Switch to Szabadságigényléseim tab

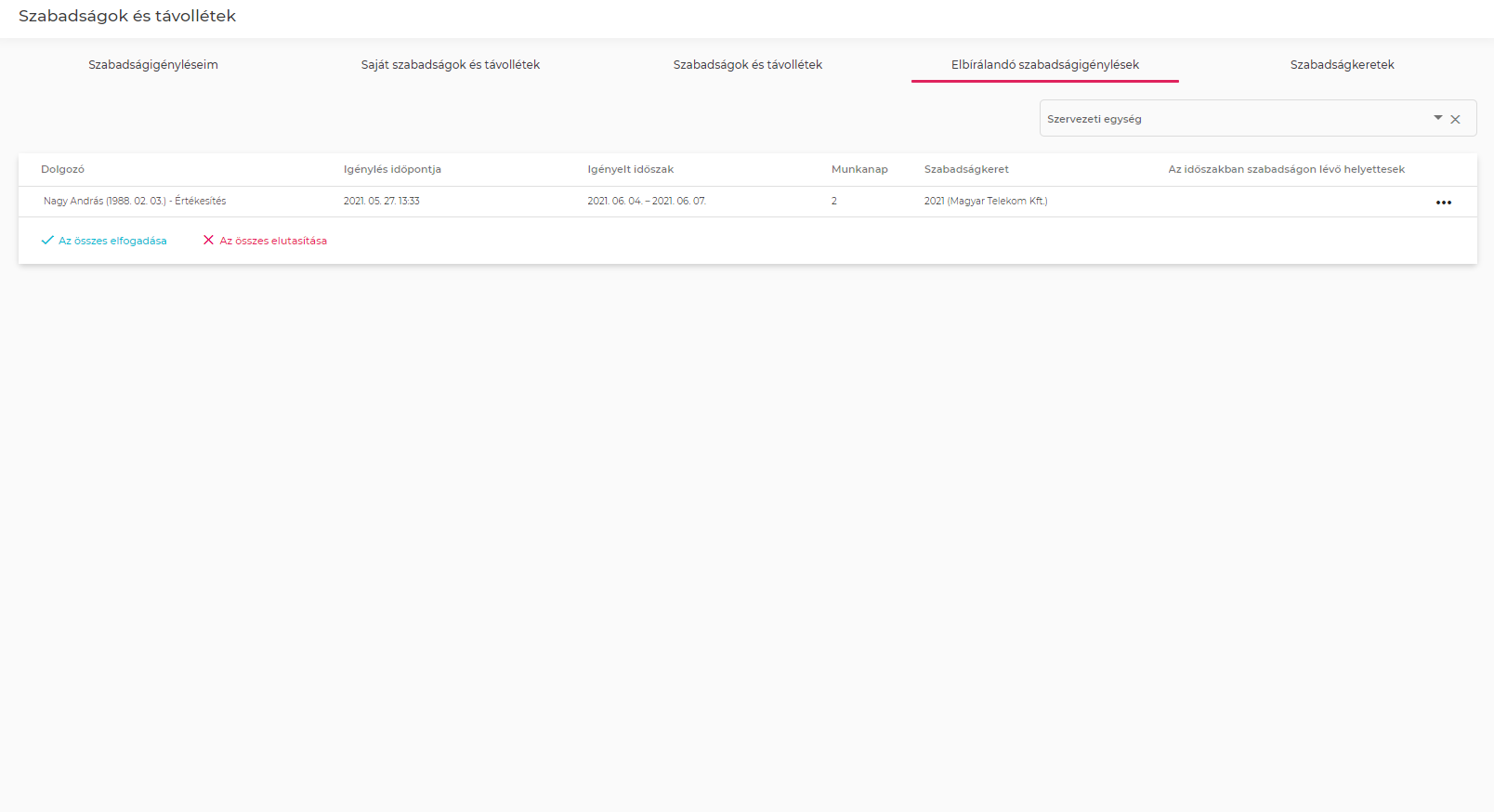pos(153,65)
